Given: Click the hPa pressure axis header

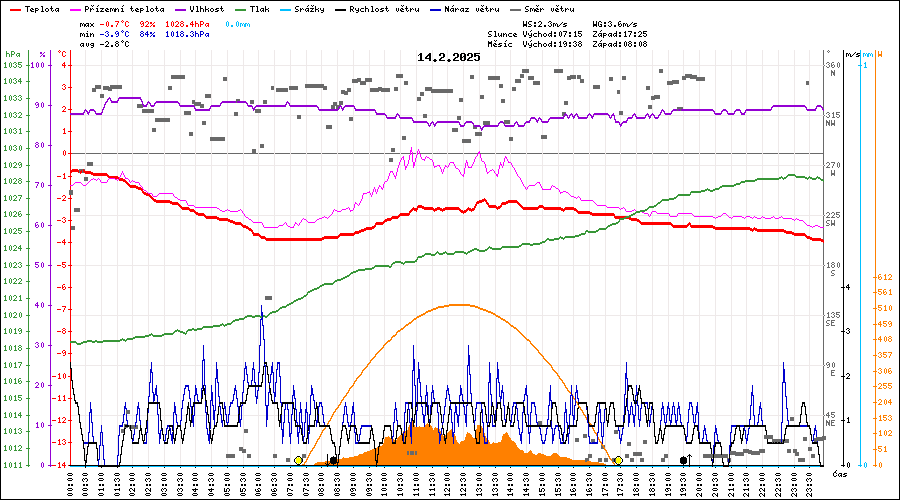Looking at the screenshot, I should (x=12, y=54).
